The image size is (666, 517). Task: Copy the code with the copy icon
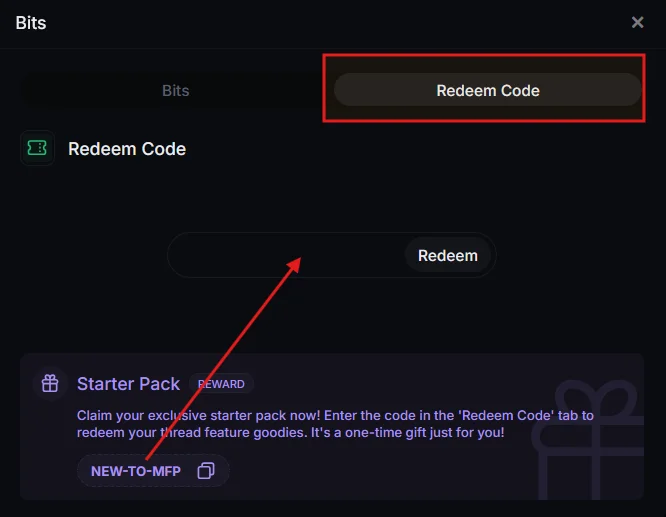(x=206, y=470)
